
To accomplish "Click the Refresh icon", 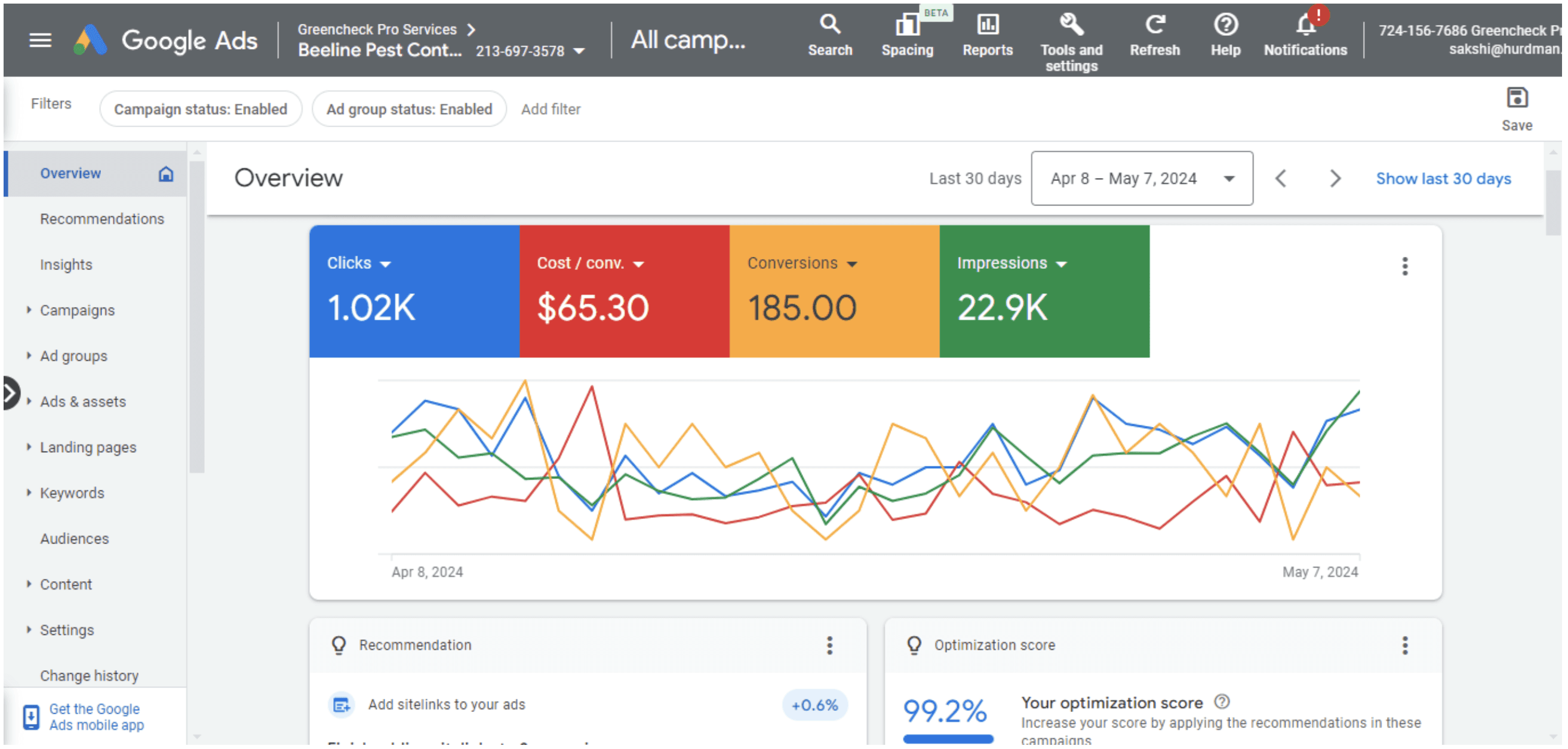I will [x=1155, y=25].
